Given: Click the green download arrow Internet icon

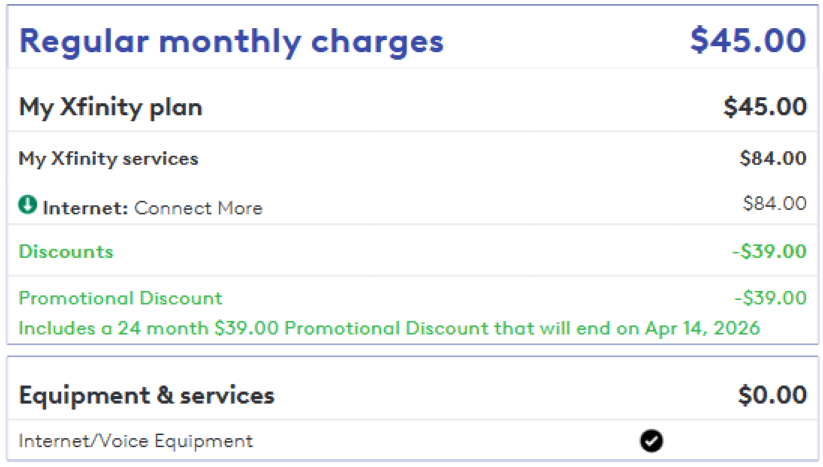Looking at the screenshot, I should [28, 205].
